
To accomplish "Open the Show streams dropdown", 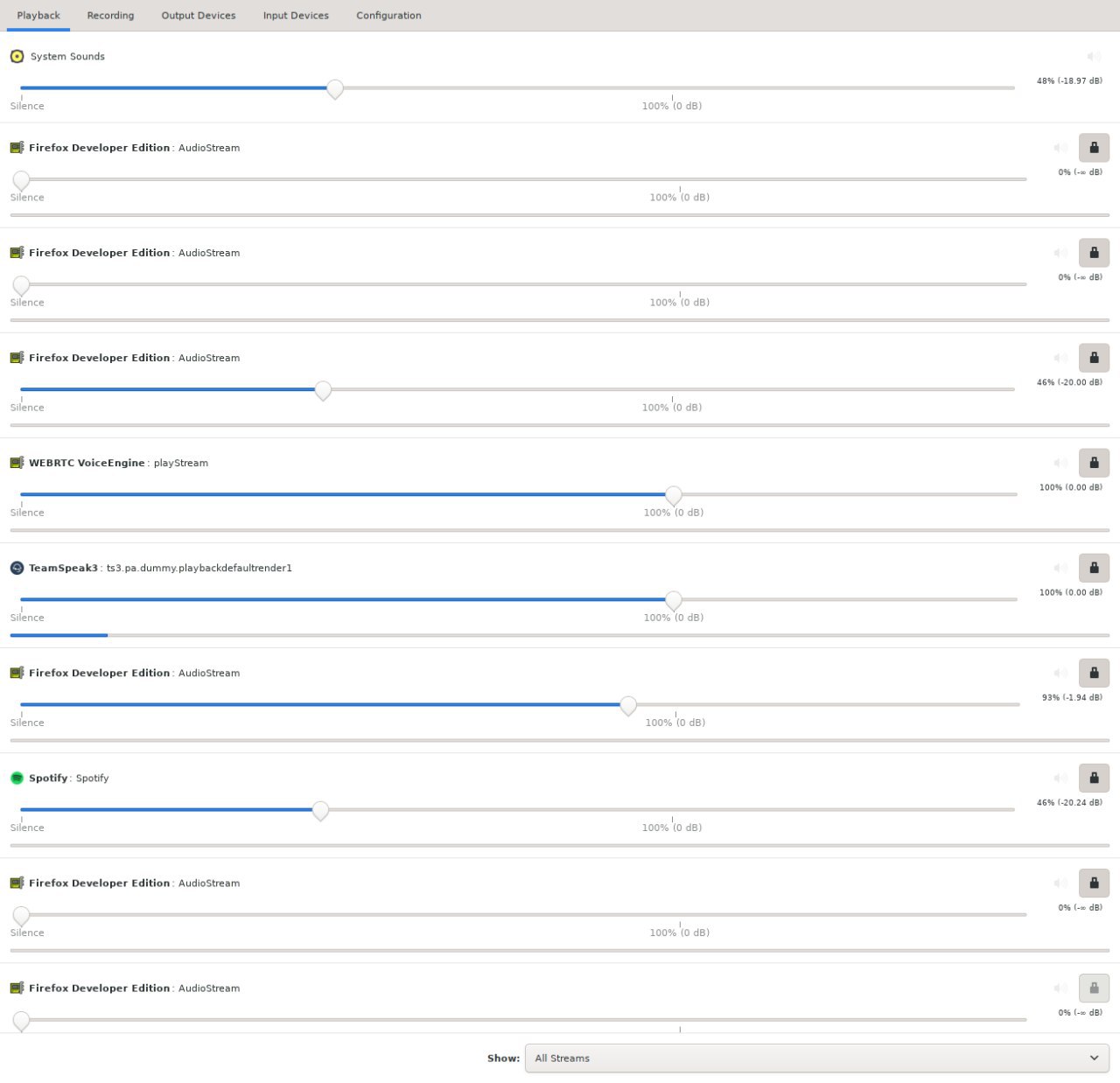I will pyautogui.click(x=816, y=1058).
